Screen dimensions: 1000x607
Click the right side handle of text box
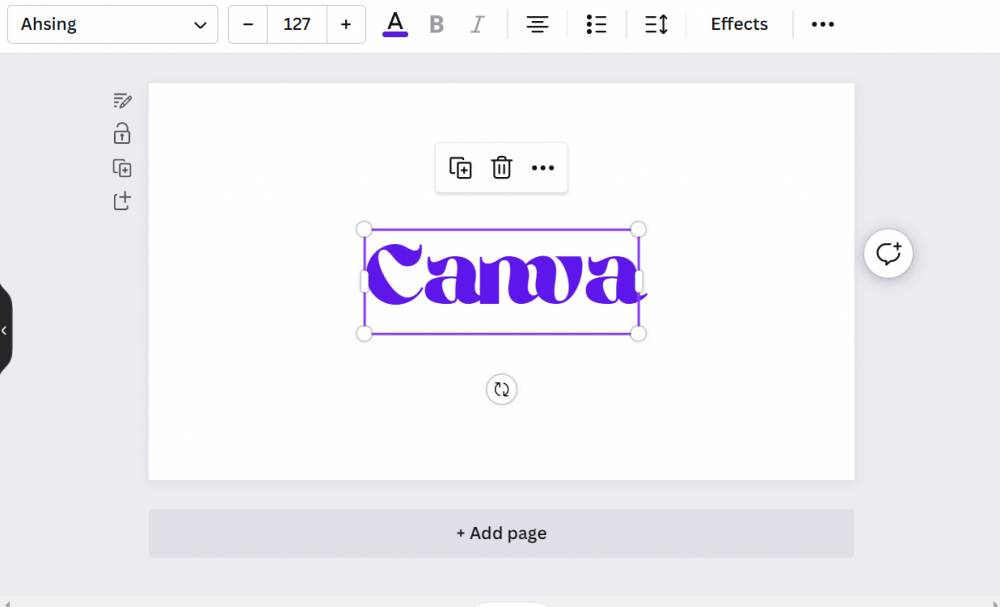coord(639,281)
